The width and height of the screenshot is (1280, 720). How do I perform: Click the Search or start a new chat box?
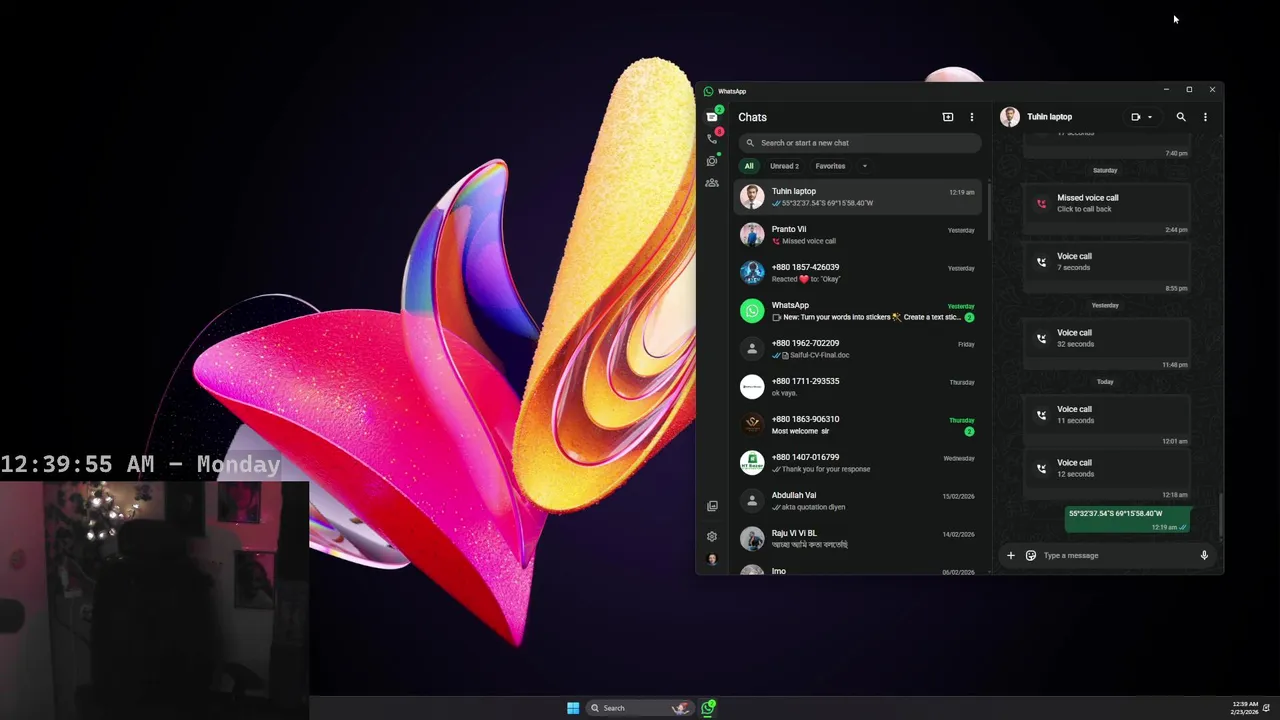pyautogui.click(x=860, y=143)
